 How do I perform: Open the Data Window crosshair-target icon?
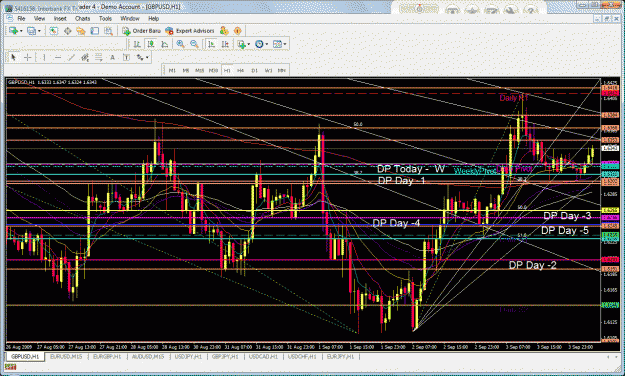click(x=67, y=31)
